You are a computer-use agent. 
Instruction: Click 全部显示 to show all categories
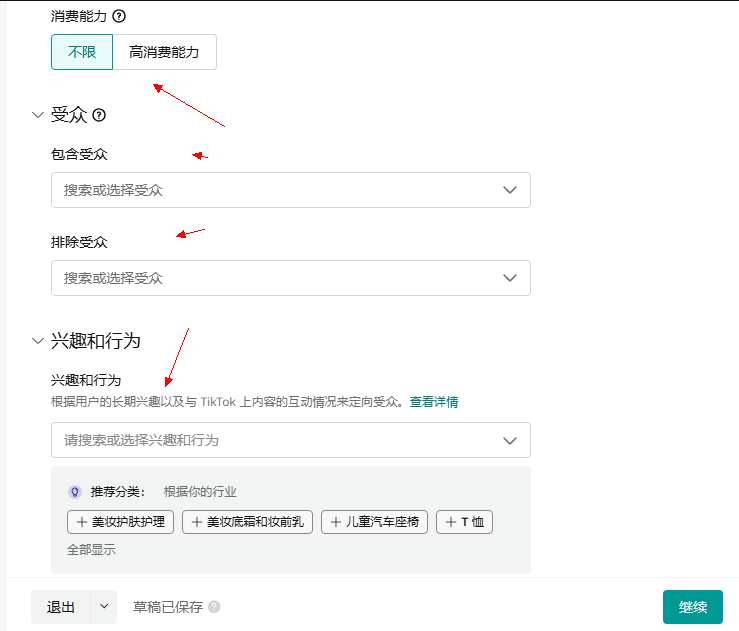91,550
